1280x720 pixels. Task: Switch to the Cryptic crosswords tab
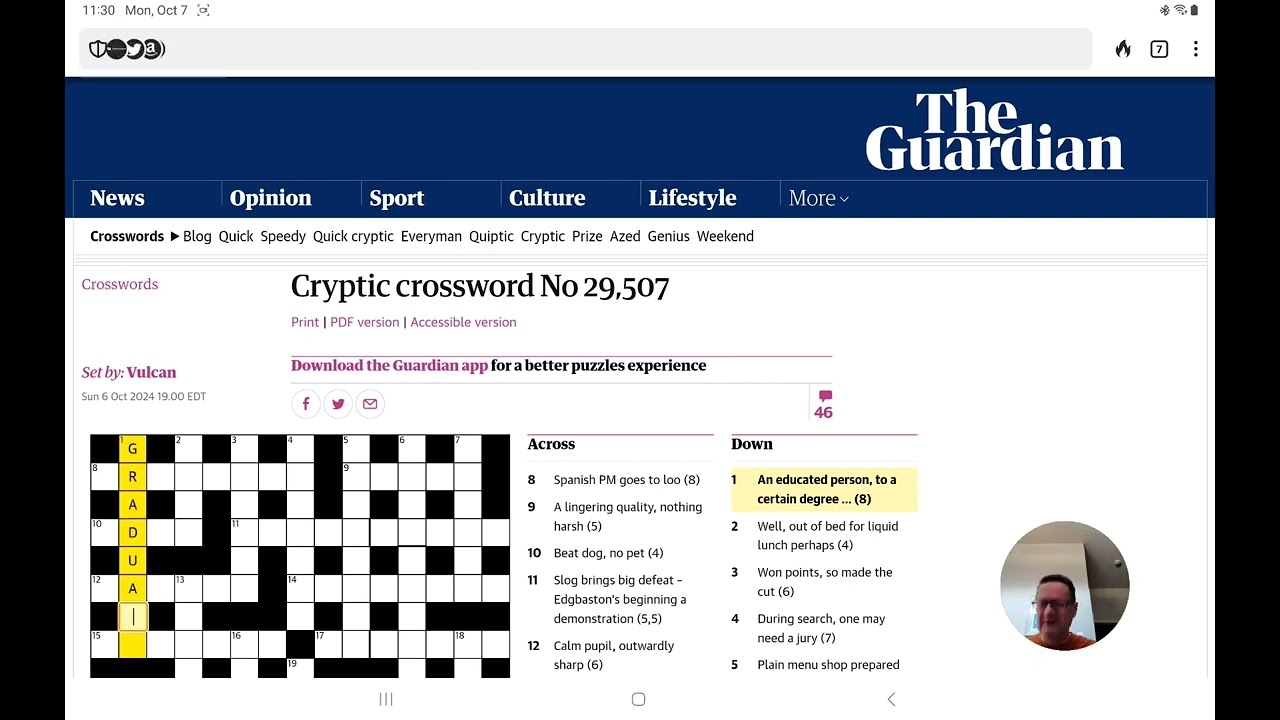[542, 236]
